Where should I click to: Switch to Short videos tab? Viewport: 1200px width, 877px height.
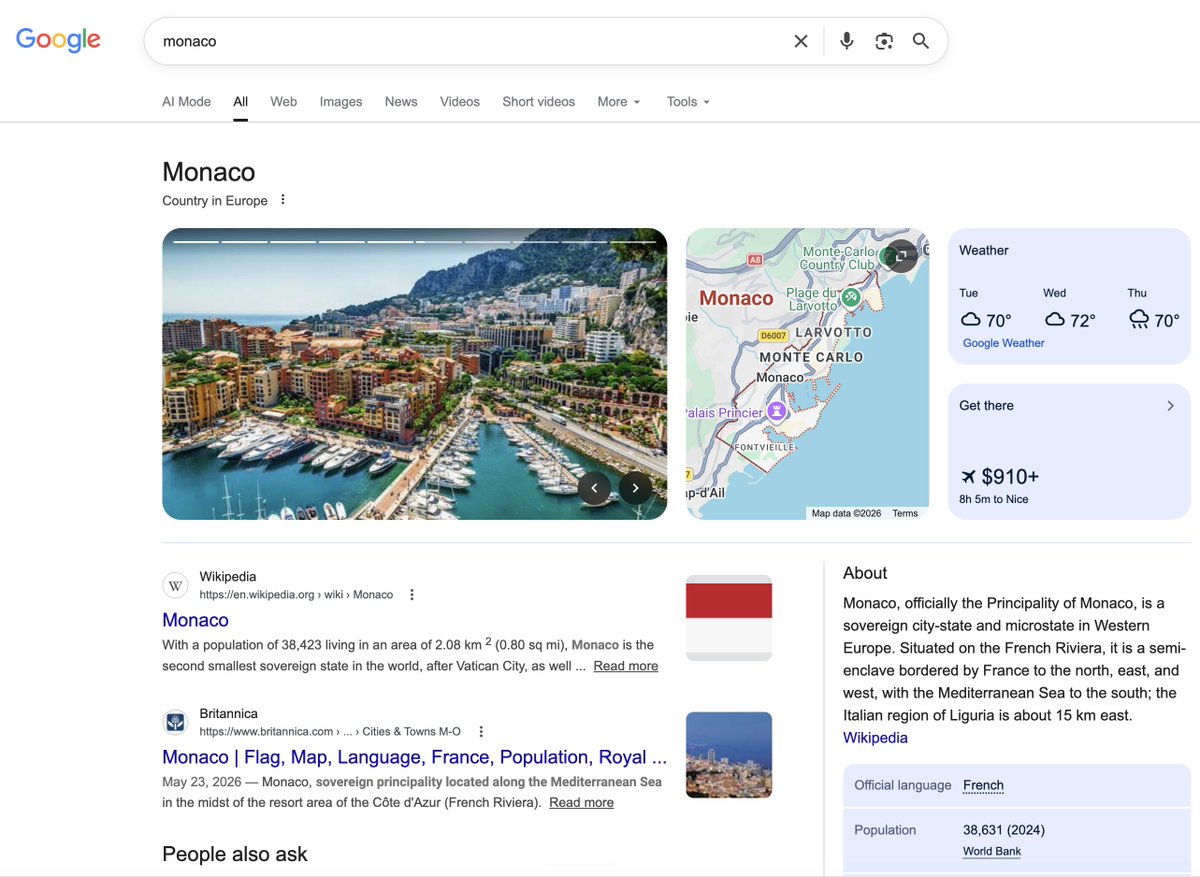tap(539, 102)
